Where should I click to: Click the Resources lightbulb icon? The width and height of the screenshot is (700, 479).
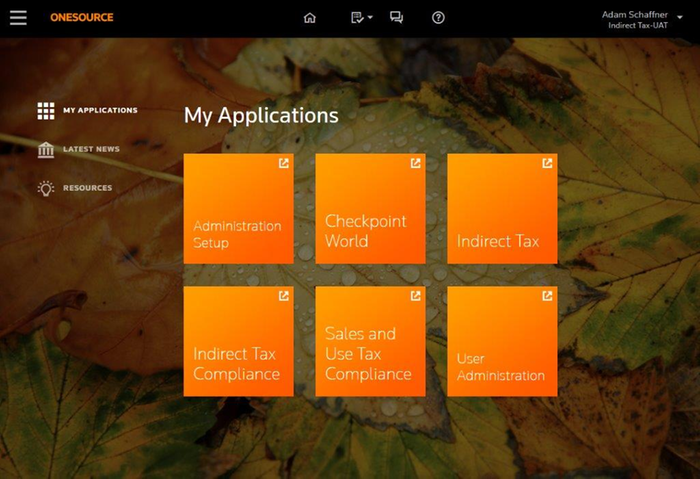[x=46, y=188]
